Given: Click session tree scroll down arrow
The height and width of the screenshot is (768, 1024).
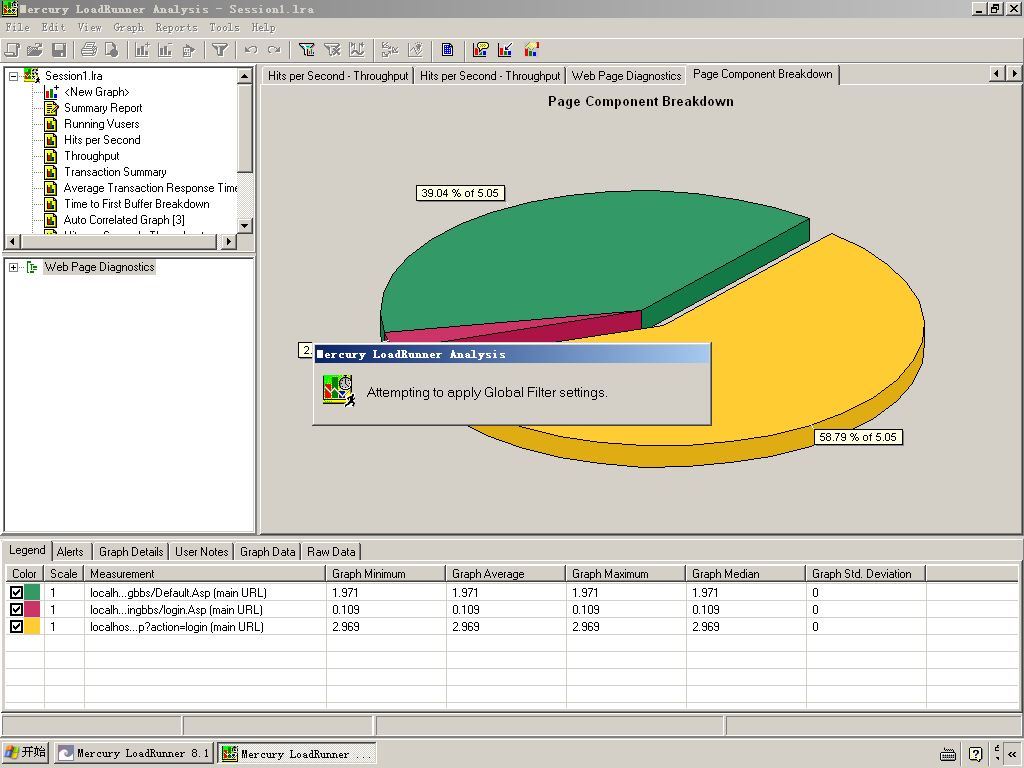Looking at the screenshot, I should (244, 225).
